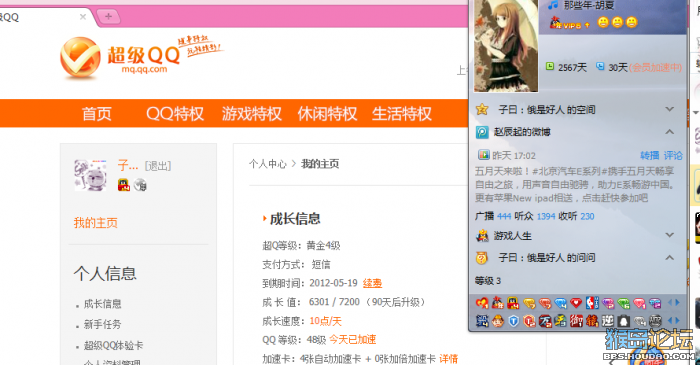This screenshot has width=700, height=365.
Task: Click the 退出 logout link
Action: pos(158,166)
